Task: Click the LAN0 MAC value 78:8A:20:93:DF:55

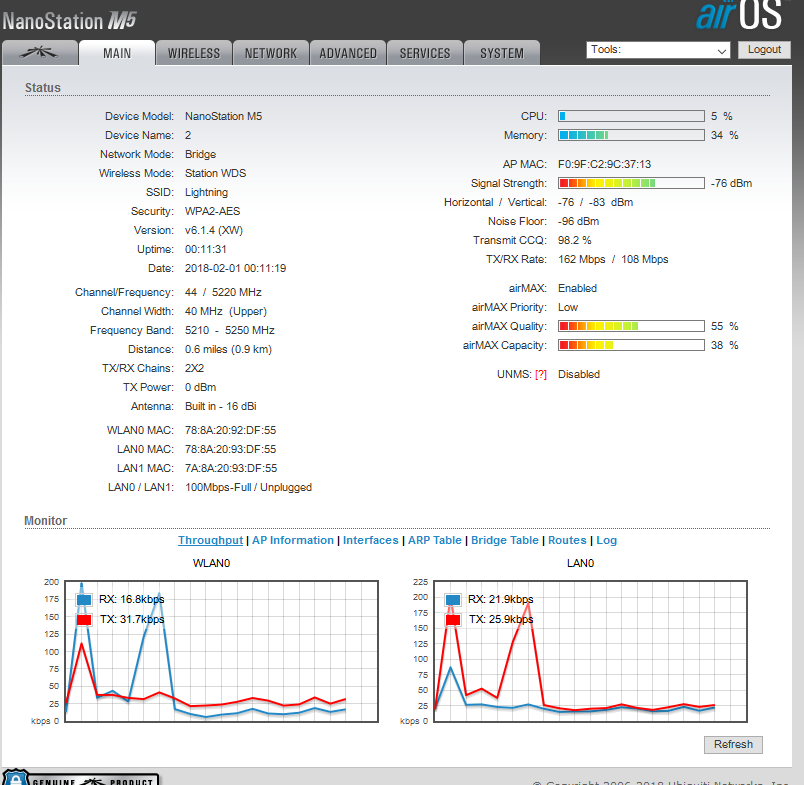Action: pos(231,449)
